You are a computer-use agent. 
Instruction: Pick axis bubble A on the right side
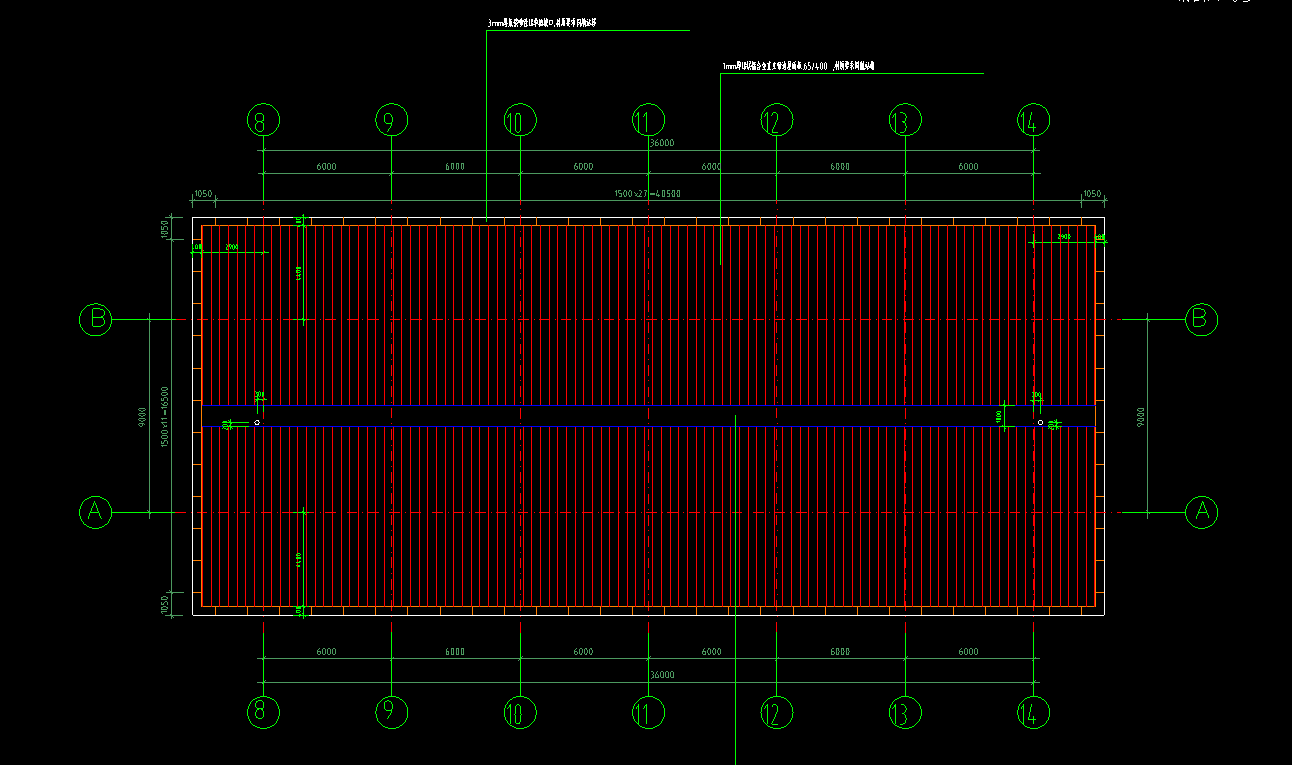(x=1201, y=512)
